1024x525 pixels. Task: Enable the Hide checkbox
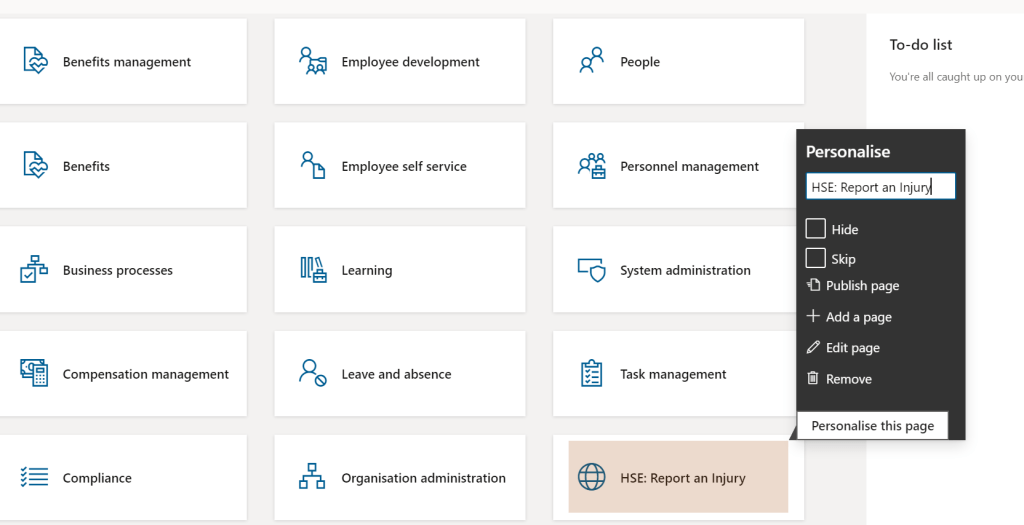point(815,229)
